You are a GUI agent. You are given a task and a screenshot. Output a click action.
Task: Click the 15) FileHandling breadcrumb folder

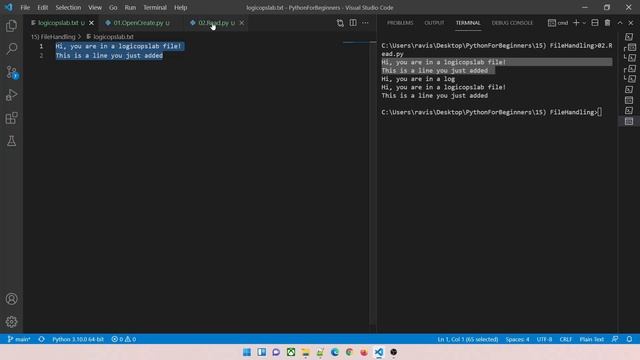(53, 37)
